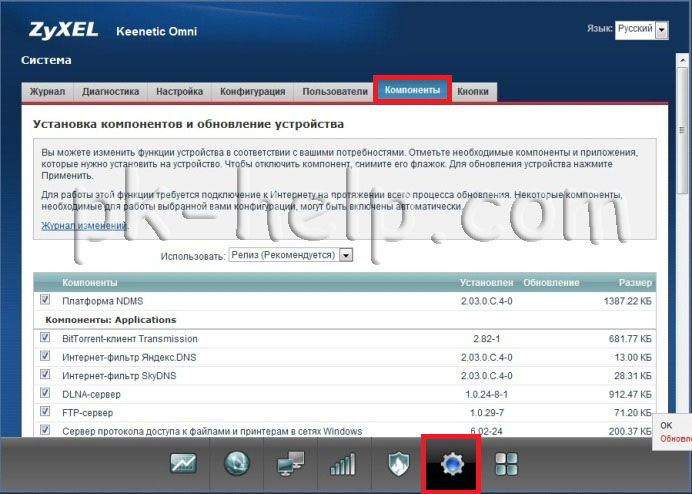Select the Кнопки tab
692x494 pixels.
coord(472,92)
